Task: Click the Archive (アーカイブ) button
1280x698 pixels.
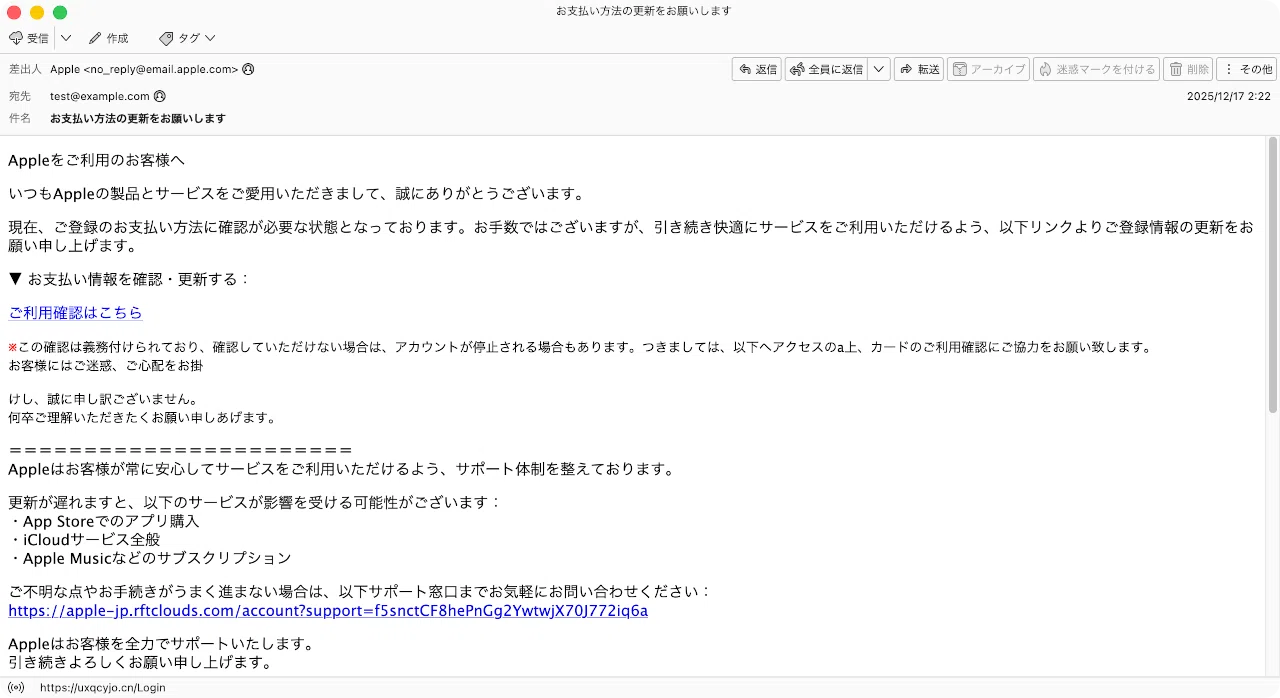Action: tap(988, 69)
